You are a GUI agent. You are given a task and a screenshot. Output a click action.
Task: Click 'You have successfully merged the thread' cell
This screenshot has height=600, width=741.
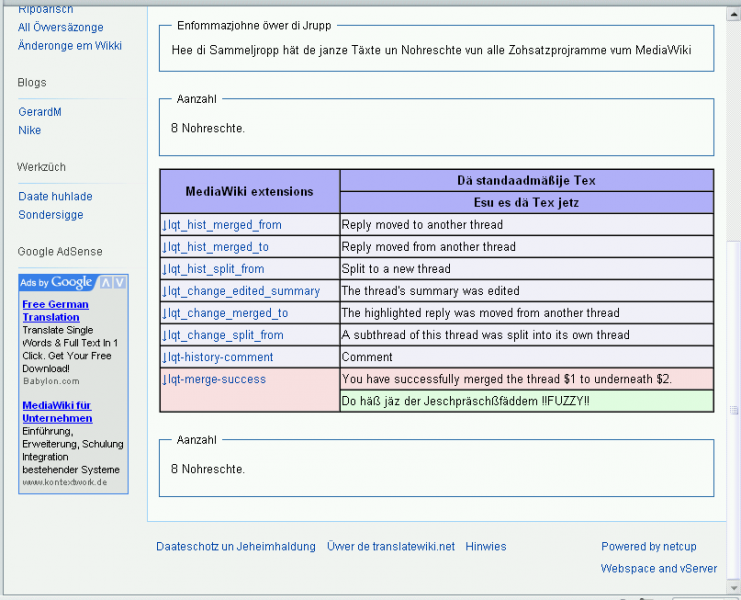click(526, 379)
